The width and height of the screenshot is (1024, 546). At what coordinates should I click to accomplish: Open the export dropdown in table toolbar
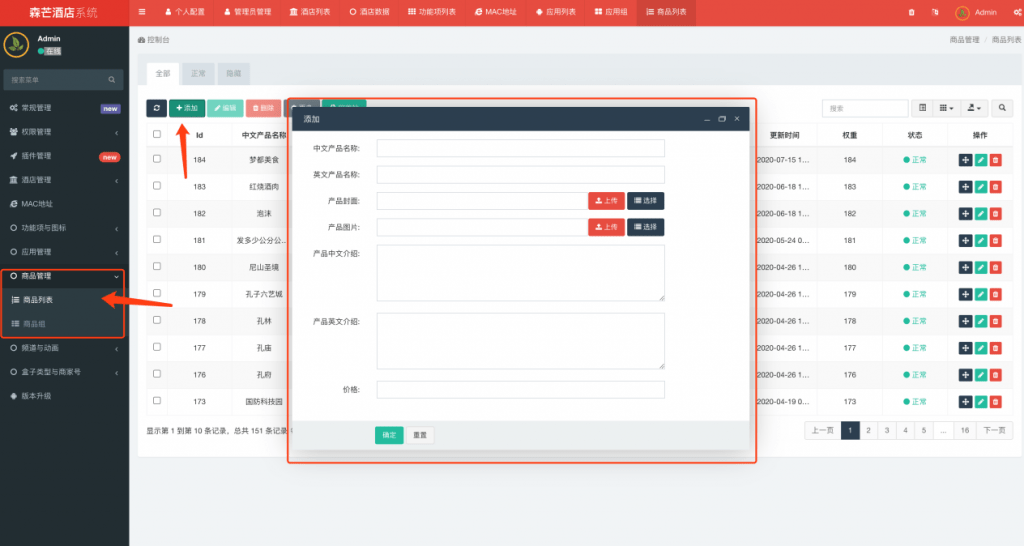974,108
